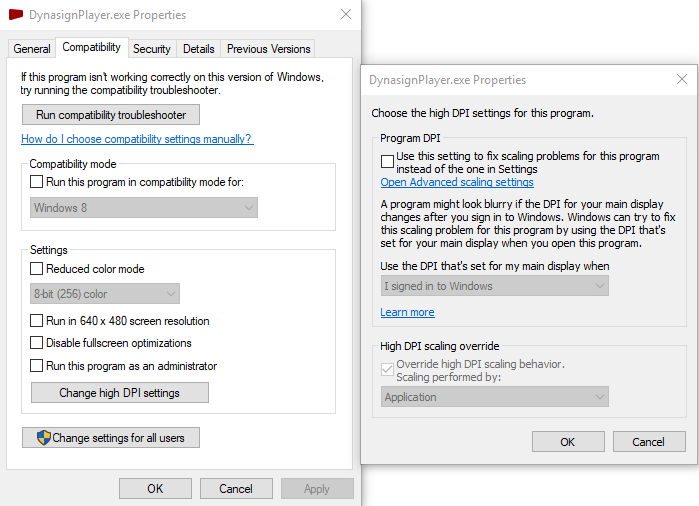Switch to the Security tab
Image resolution: width=699 pixels, height=506 pixels.
152,49
